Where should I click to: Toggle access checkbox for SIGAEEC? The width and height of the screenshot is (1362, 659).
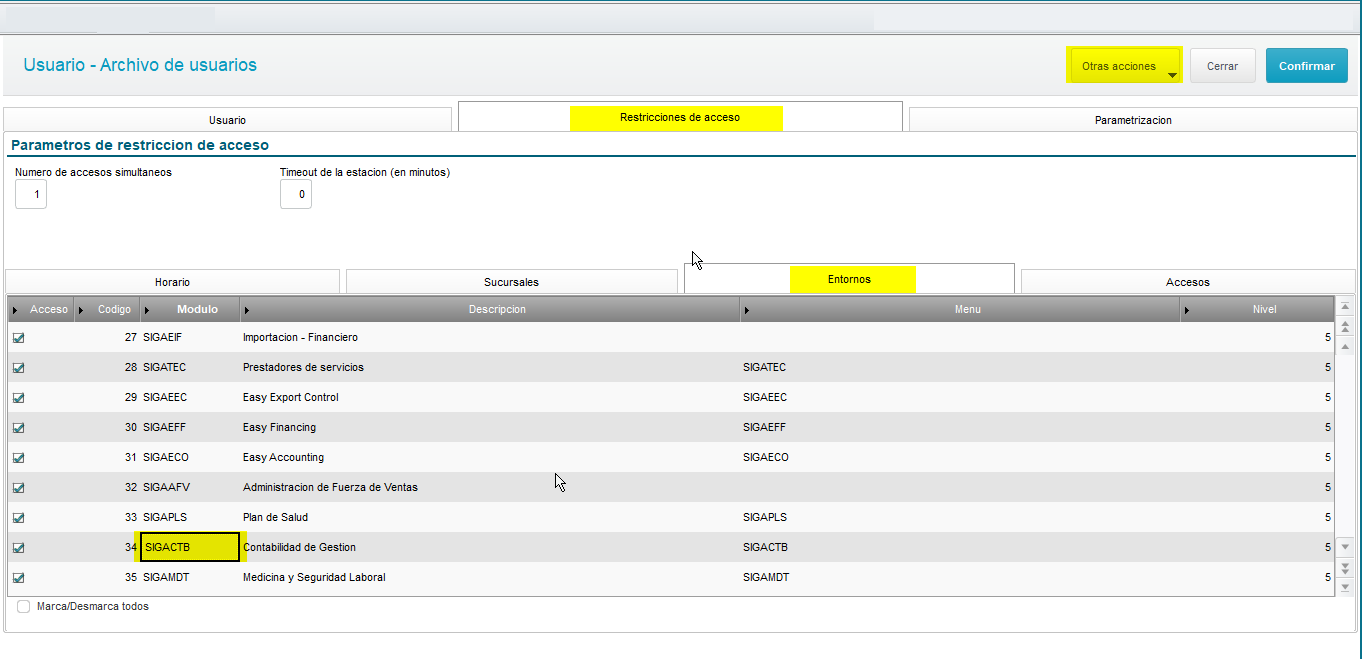(18, 398)
